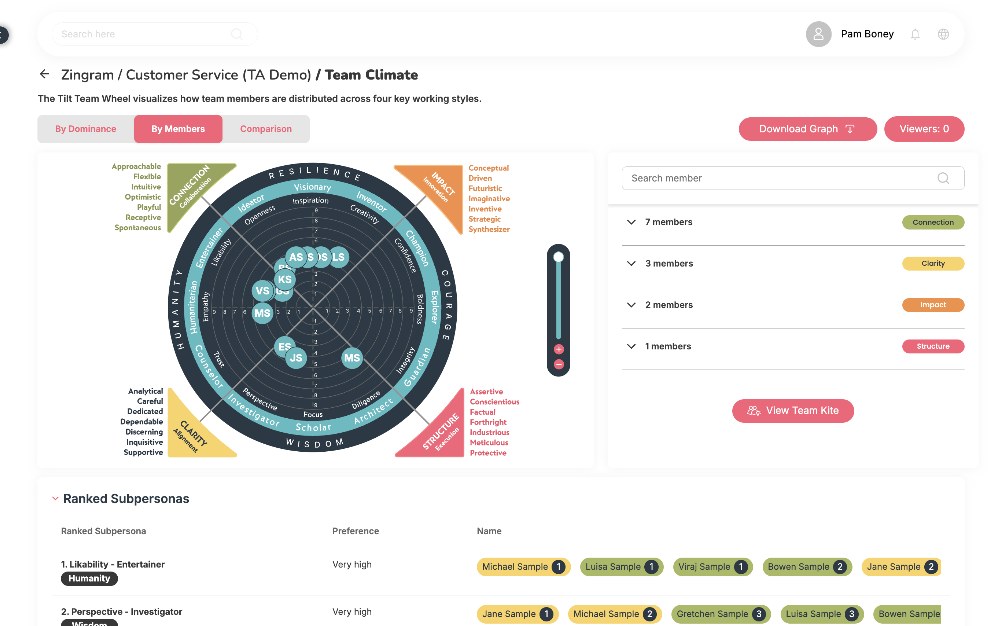1002x626 pixels.
Task: Click Luisa Sample chip ranked 3
Action: click(822, 614)
